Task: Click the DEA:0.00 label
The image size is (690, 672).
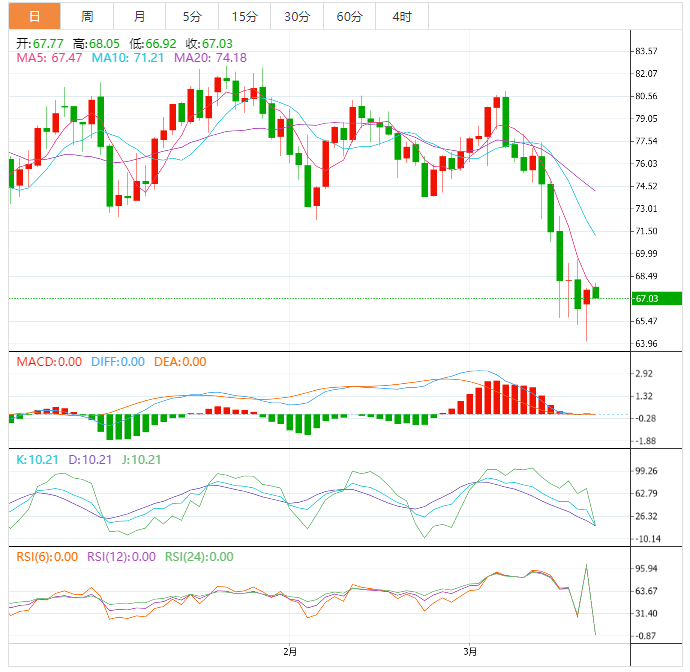Action: coord(180,362)
